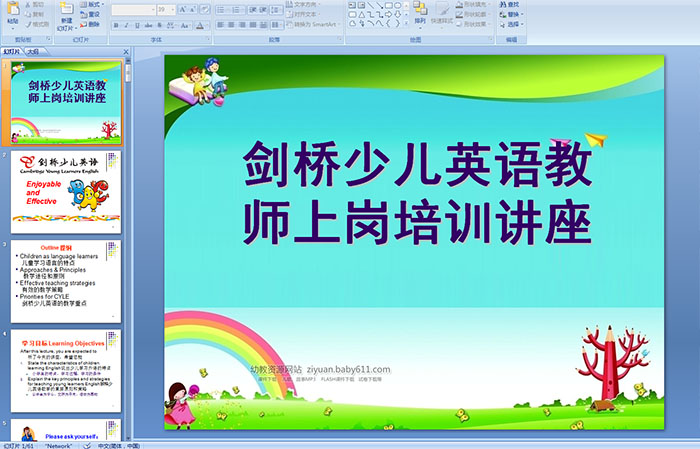Click the Cut (剪切) button

tap(35, 4)
